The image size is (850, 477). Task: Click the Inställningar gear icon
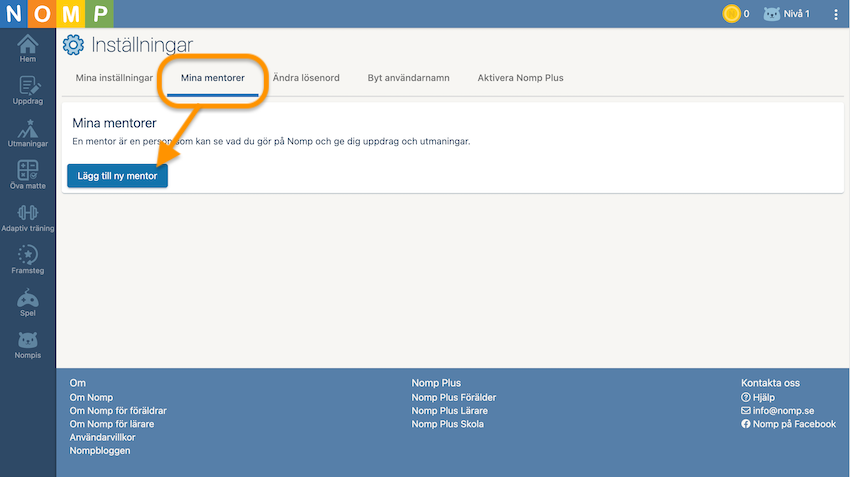click(x=73, y=45)
